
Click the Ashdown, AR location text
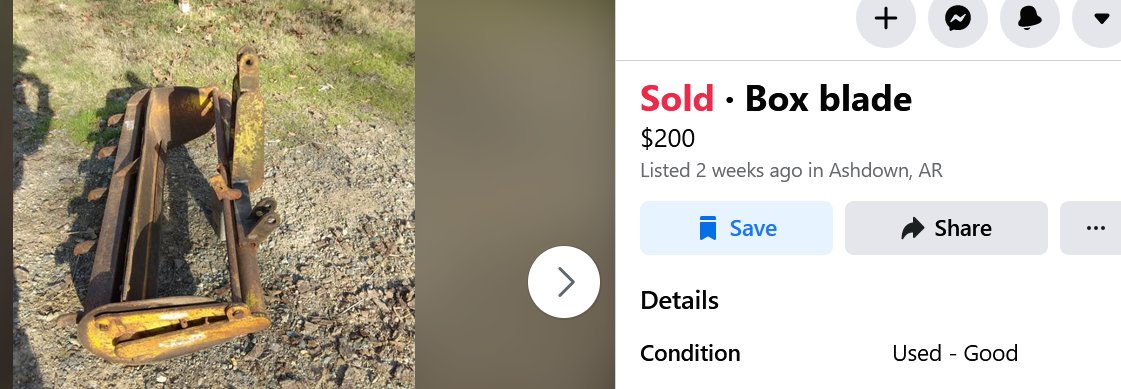click(x=885, y=171)
